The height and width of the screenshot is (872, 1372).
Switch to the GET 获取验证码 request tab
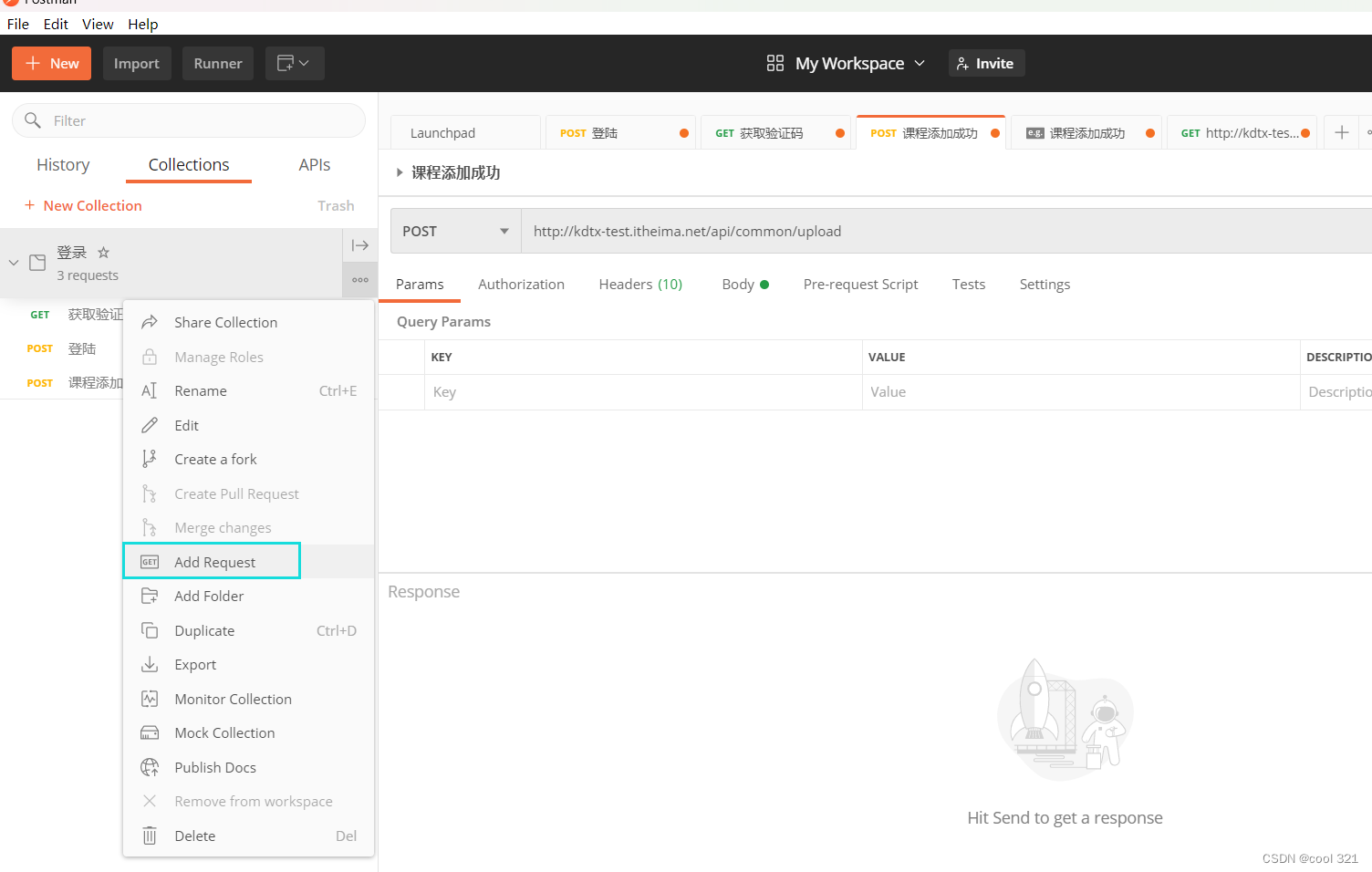click(776, 133)
